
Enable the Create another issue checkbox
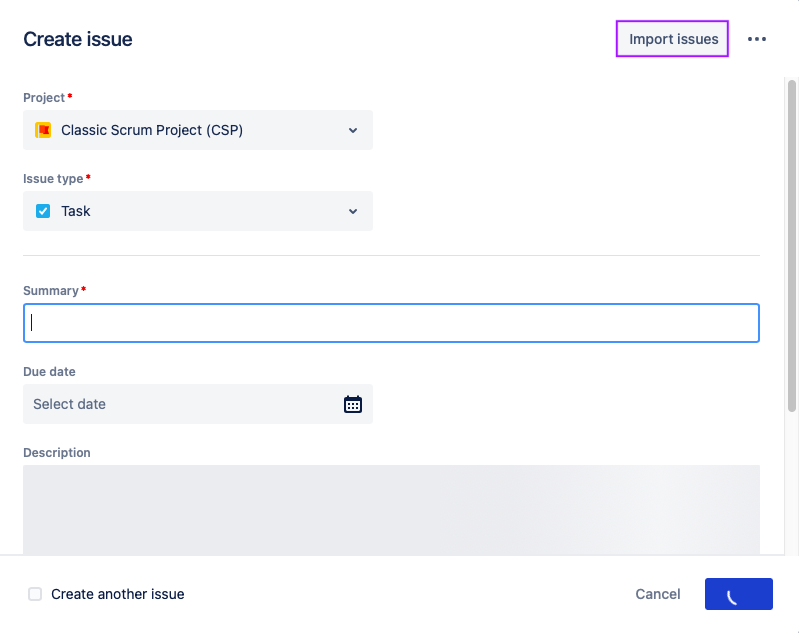point(35,594)
